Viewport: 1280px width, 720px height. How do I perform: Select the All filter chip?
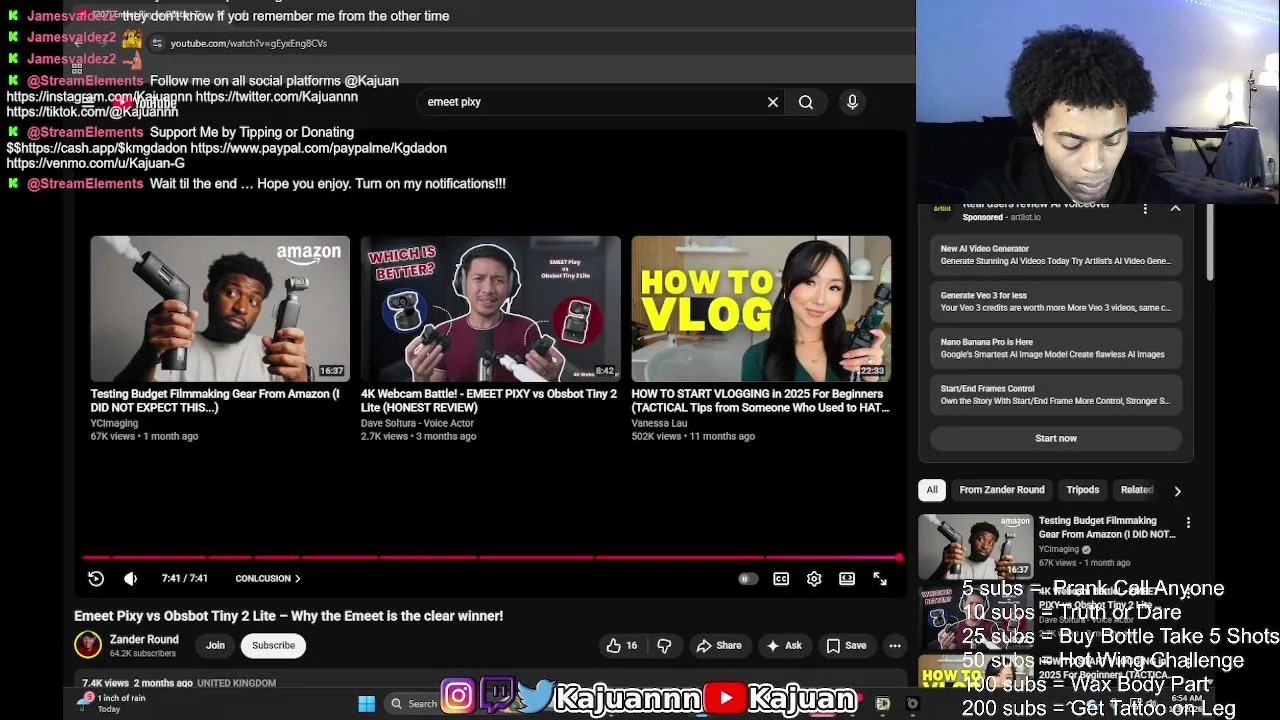point(932,490)
